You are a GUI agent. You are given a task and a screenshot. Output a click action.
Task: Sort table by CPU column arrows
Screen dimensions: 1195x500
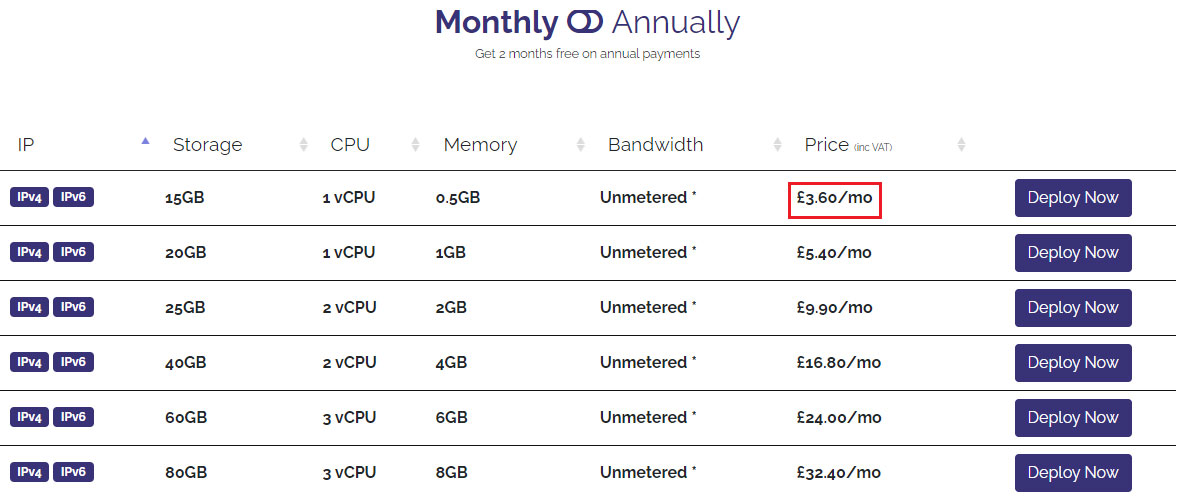click(415, 144)
